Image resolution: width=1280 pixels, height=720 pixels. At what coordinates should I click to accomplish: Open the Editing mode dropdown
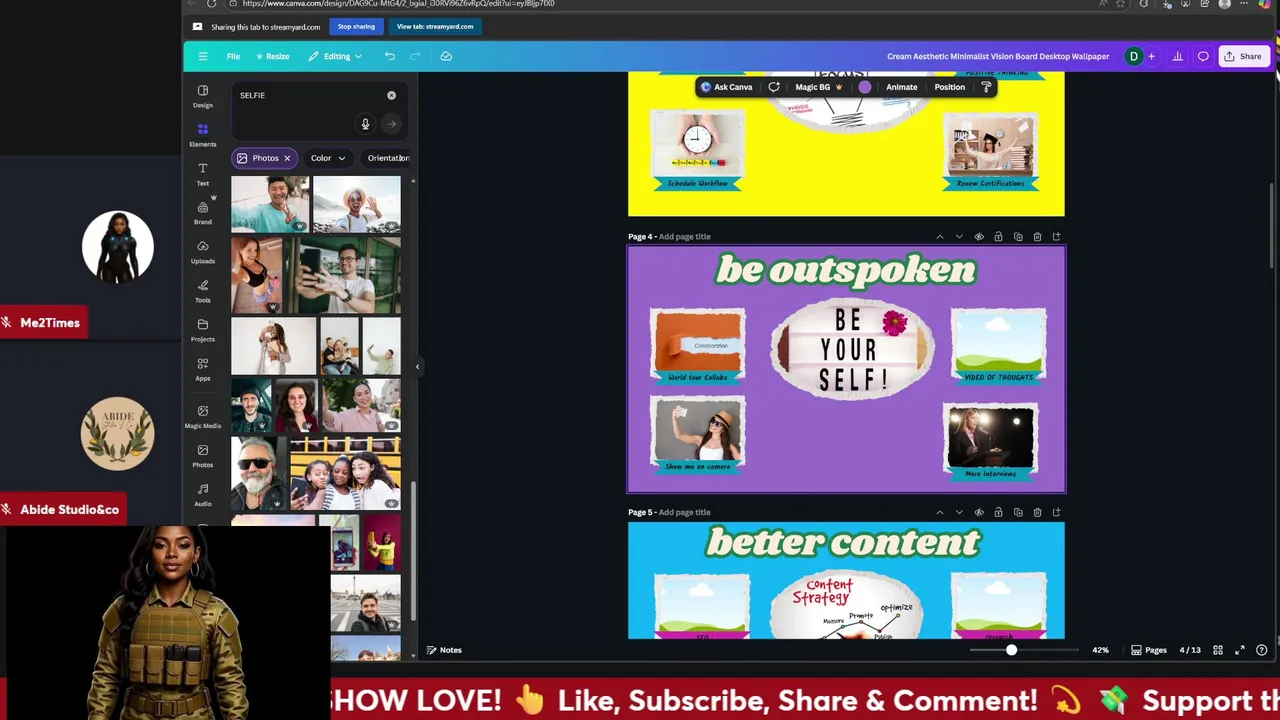(x=335, y=56)
